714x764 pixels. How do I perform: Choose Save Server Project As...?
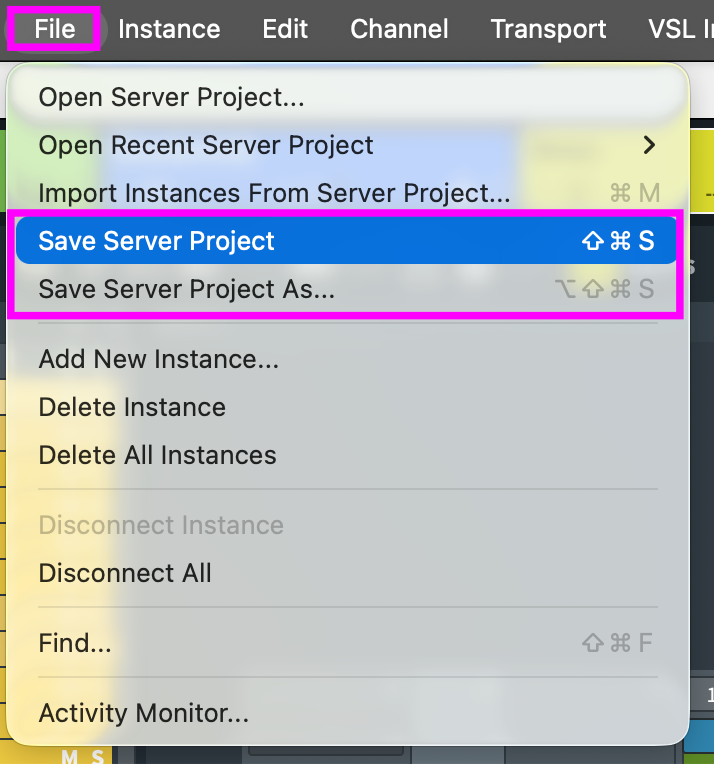[x=186, y=289]
